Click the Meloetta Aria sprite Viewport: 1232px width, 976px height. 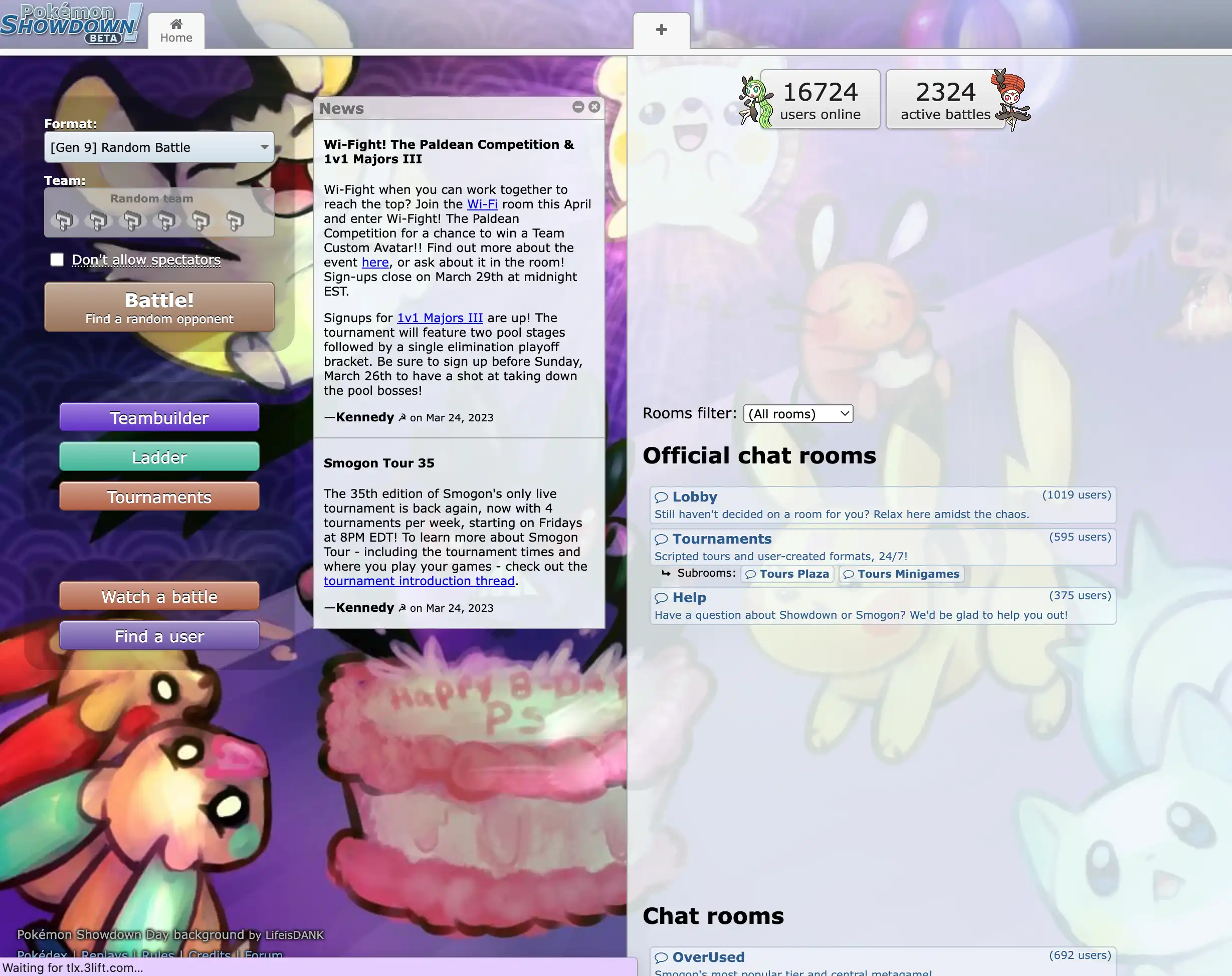click(755, 101)
